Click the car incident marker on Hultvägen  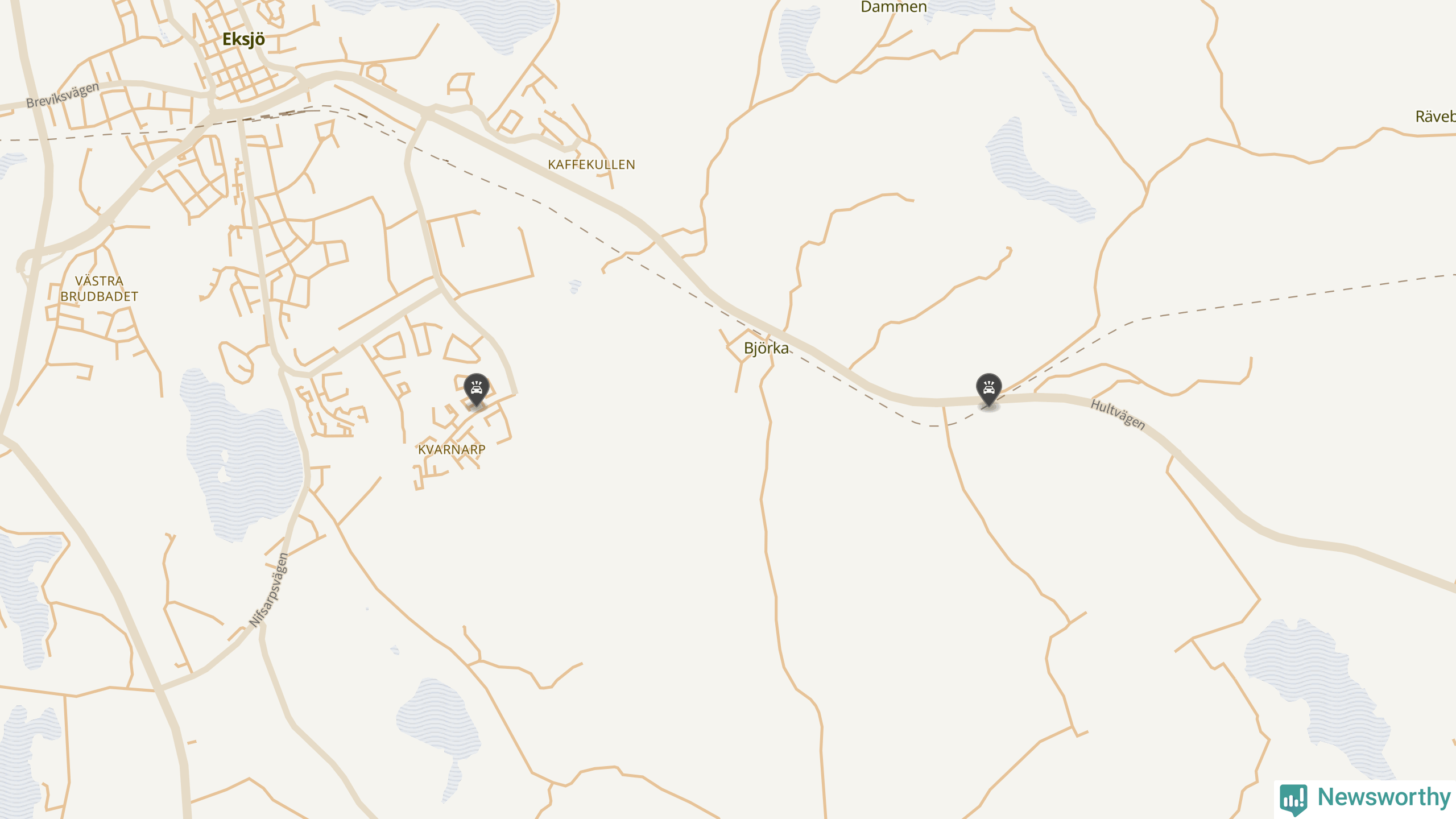[989, 390]
